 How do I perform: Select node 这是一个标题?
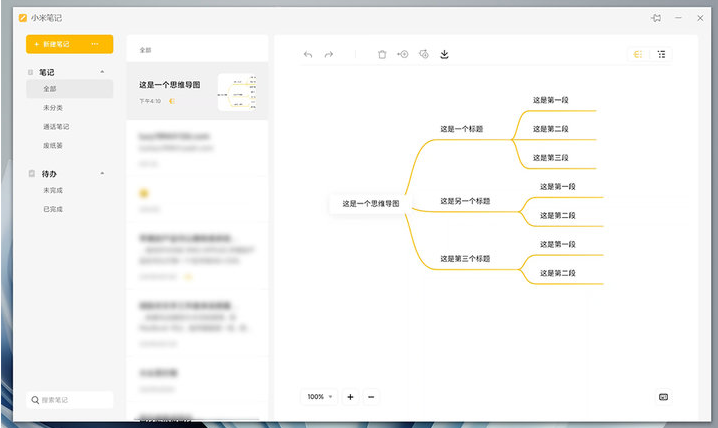(x=462, y=129)
